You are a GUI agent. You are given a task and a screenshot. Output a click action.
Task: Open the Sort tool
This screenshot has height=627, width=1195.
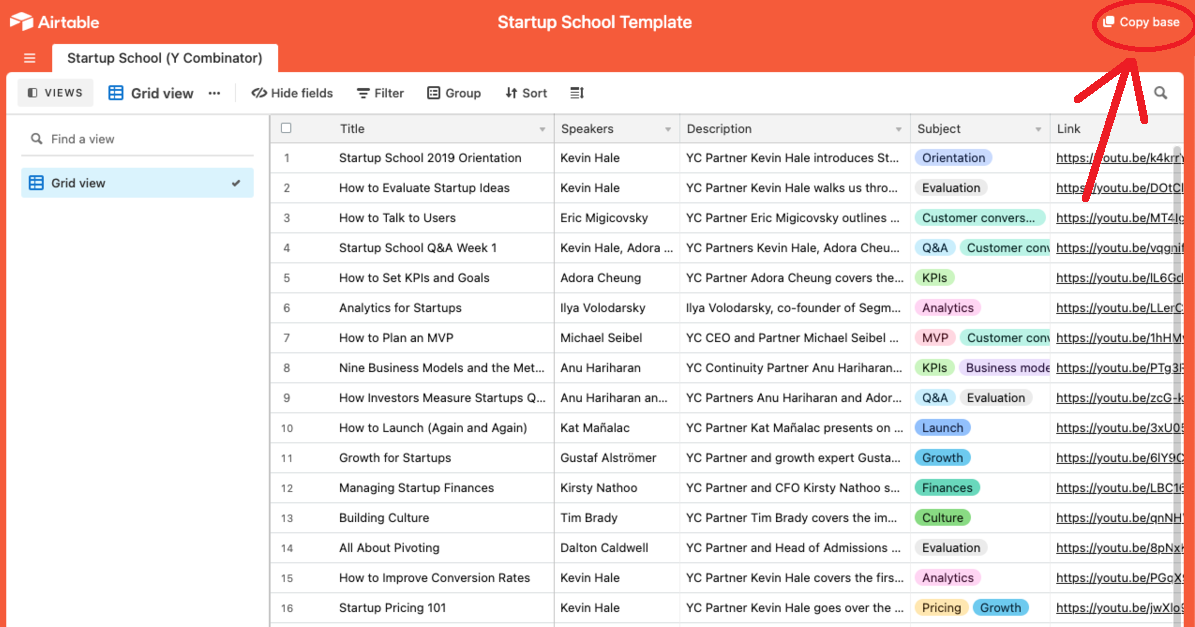pyautogui.click(x=526, y=93)
